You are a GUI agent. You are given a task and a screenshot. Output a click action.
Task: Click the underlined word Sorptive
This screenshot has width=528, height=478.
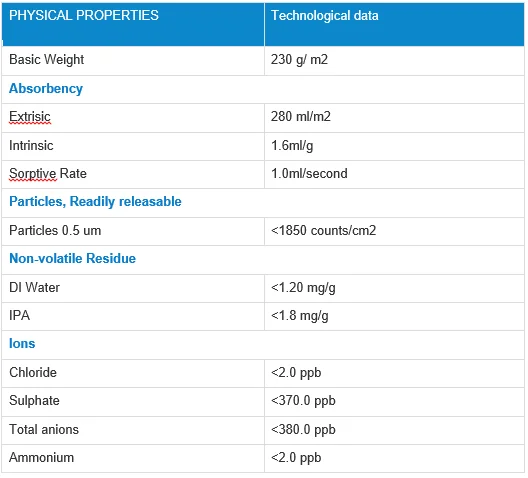(x=33, y=174)
